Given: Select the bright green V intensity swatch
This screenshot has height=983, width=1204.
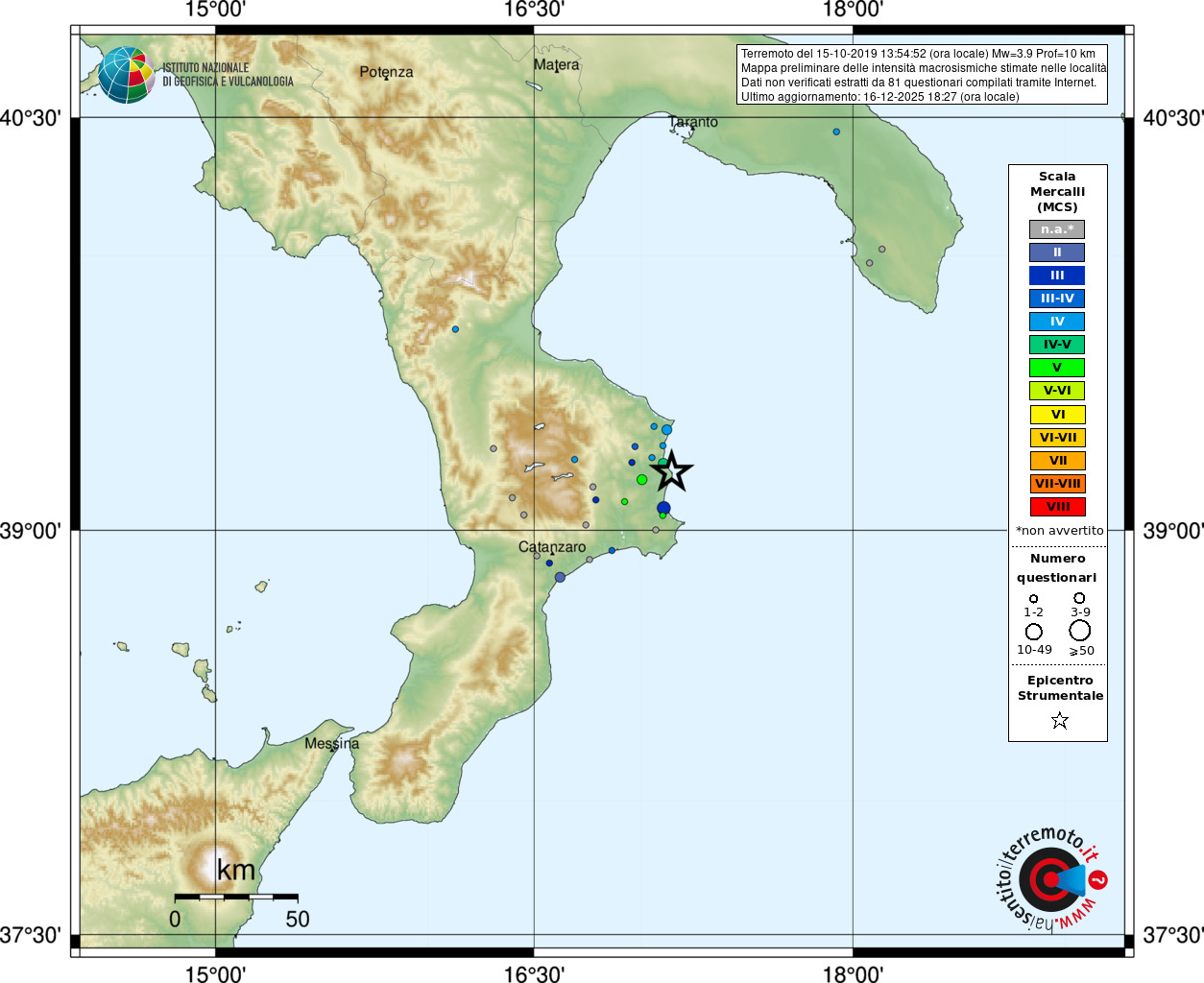Looking at the screenshot, I should (x=1057, y=368).
